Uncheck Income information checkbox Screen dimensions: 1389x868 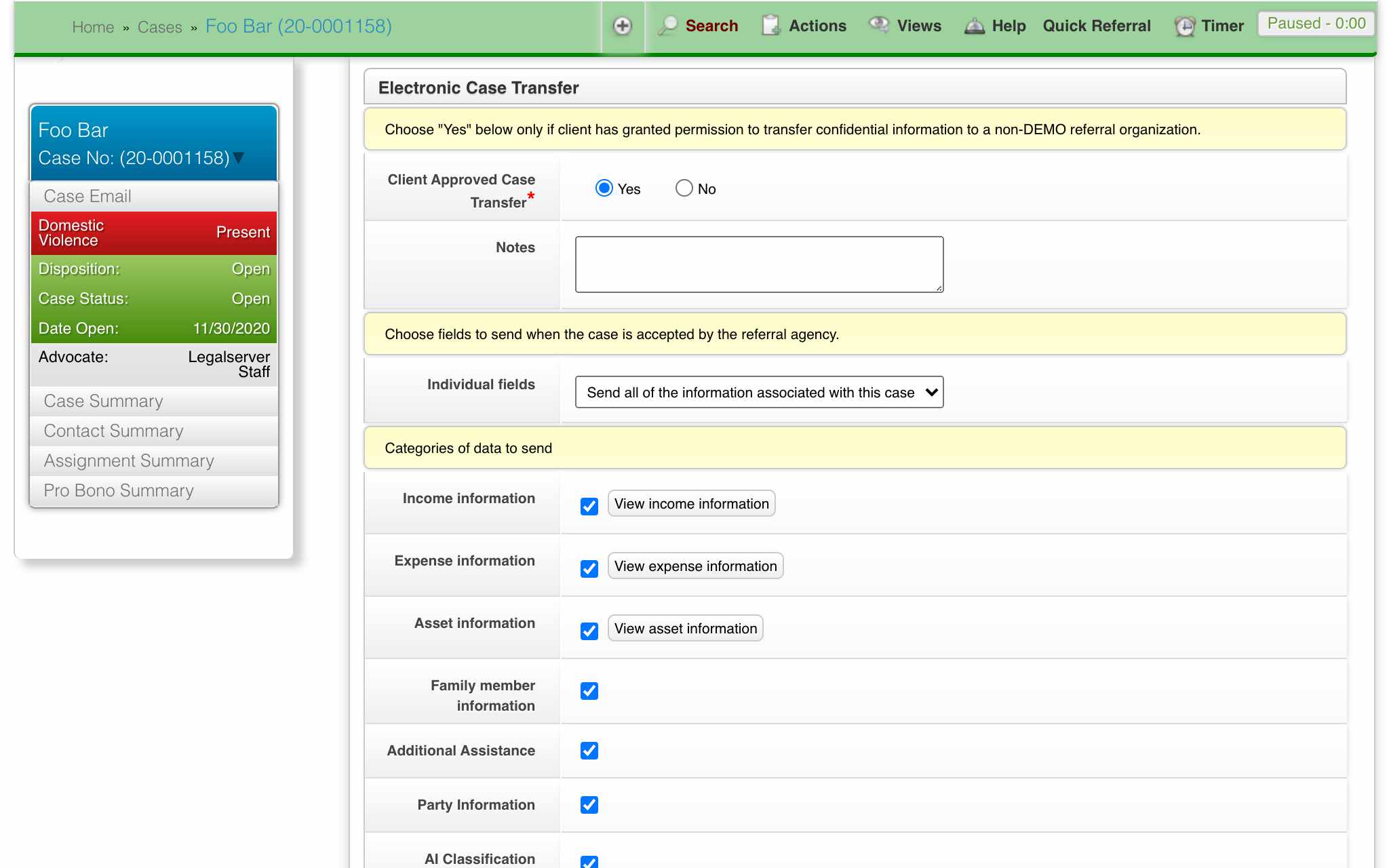click(x=589, y=506)
